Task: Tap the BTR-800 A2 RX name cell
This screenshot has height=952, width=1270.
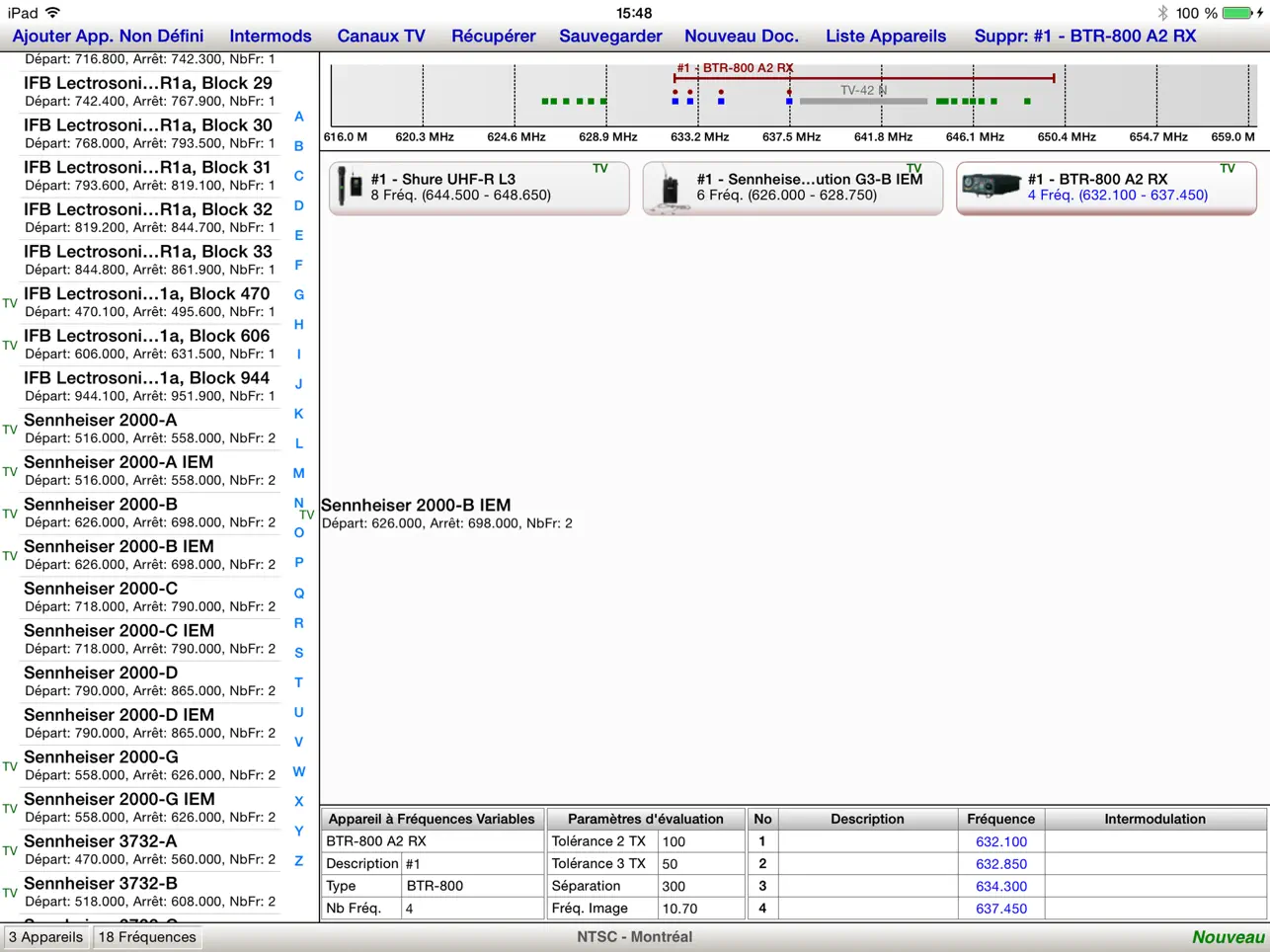Action: pos(433,841)
